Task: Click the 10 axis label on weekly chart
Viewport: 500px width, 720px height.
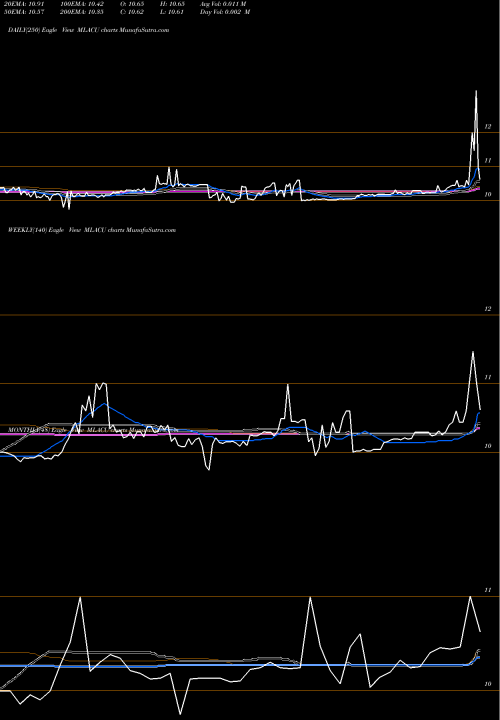Action: click(x=488, y=446)
